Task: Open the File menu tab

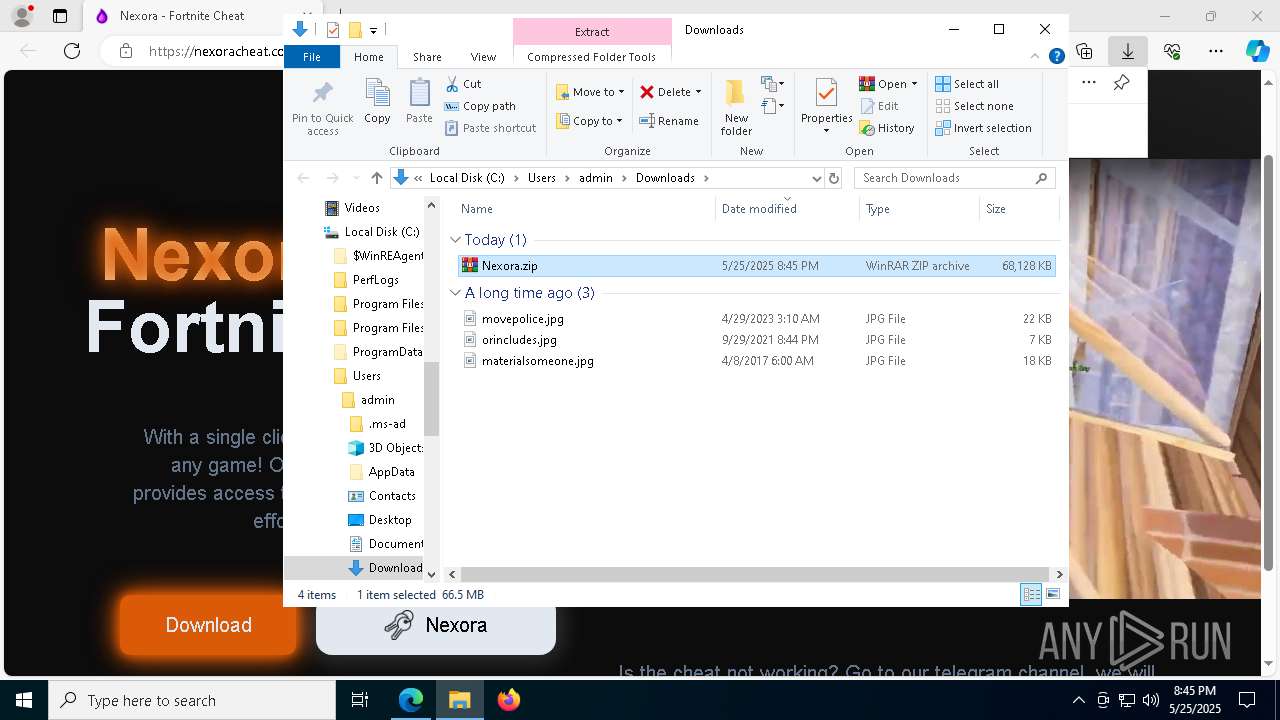Action: coord(312,57)
